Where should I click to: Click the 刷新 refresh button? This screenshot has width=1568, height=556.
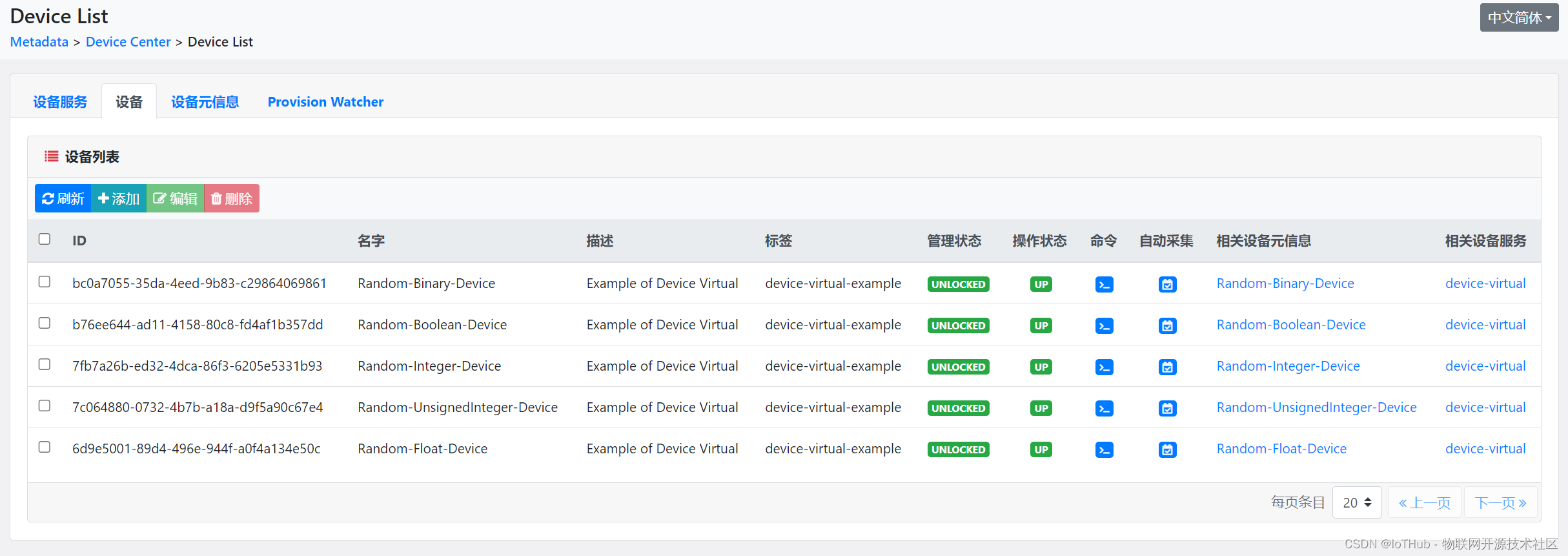[x=63, y=198]
